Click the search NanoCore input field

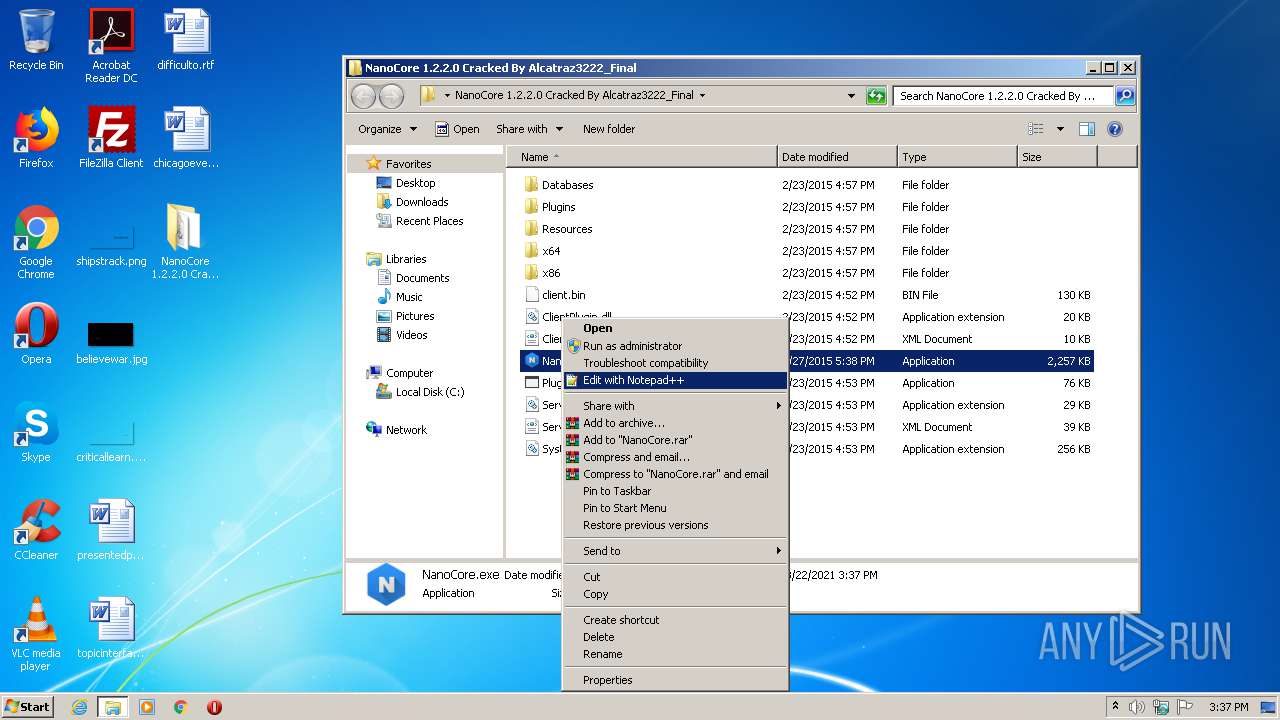point(1003,96)
